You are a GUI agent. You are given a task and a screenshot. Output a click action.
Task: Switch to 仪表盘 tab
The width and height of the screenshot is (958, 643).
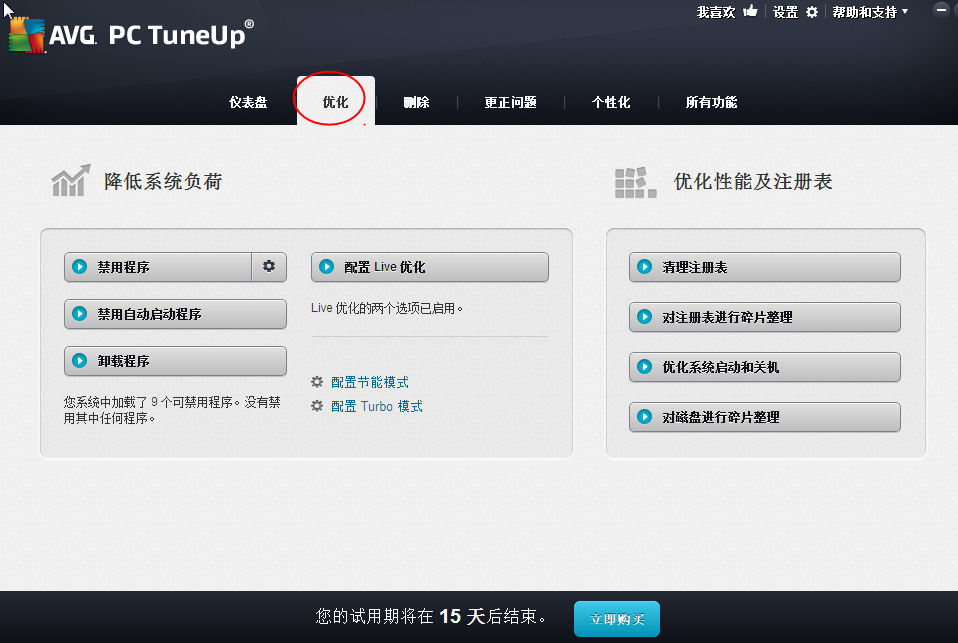[x=248, y=102]
